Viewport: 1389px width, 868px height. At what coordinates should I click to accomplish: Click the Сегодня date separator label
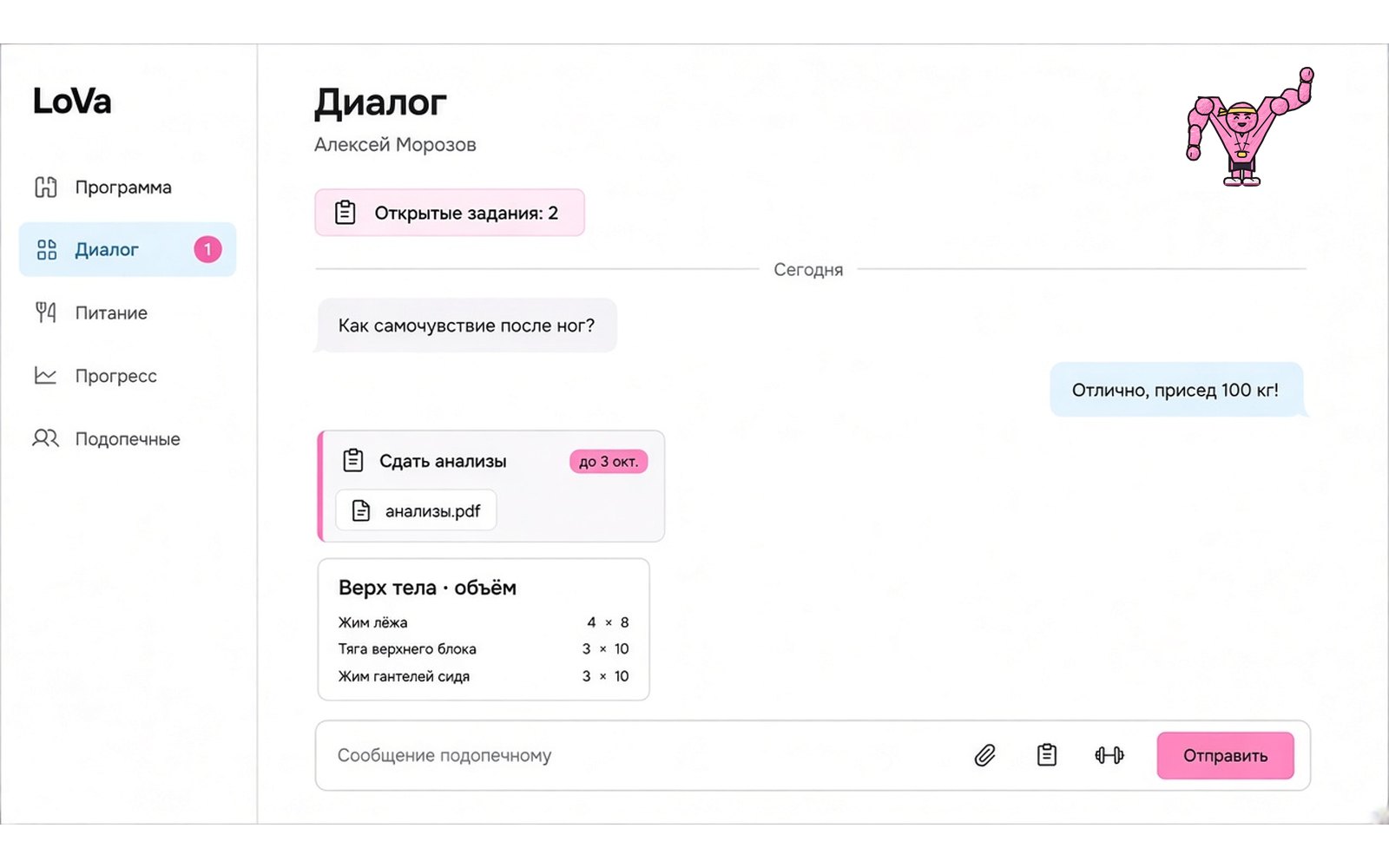(808, 270)
